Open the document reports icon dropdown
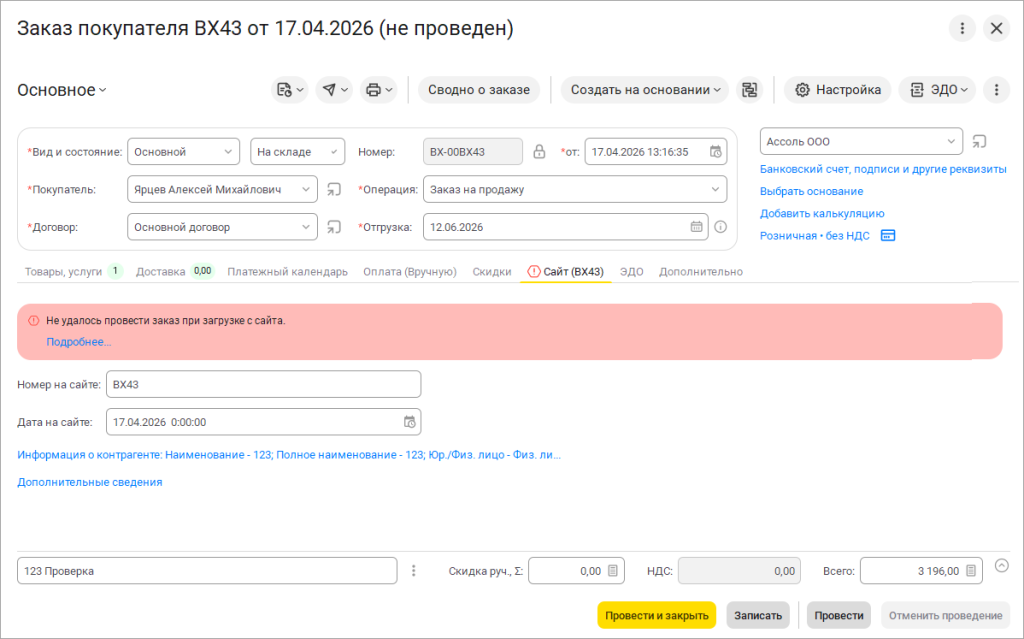 (x=289, y=90)
